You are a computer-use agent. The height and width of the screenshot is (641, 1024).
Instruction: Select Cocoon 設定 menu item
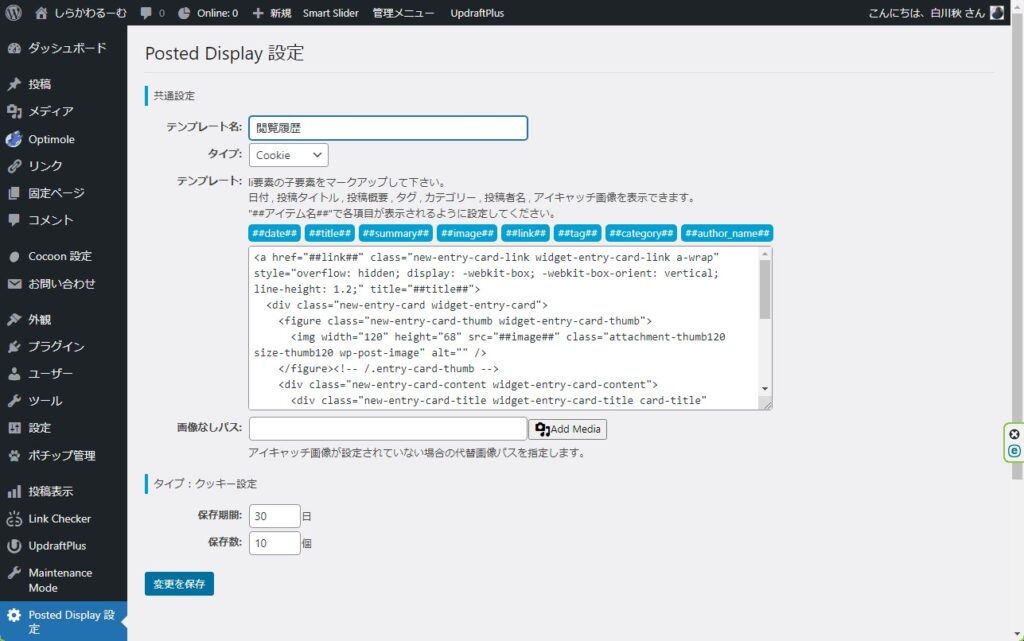point(59,256)
